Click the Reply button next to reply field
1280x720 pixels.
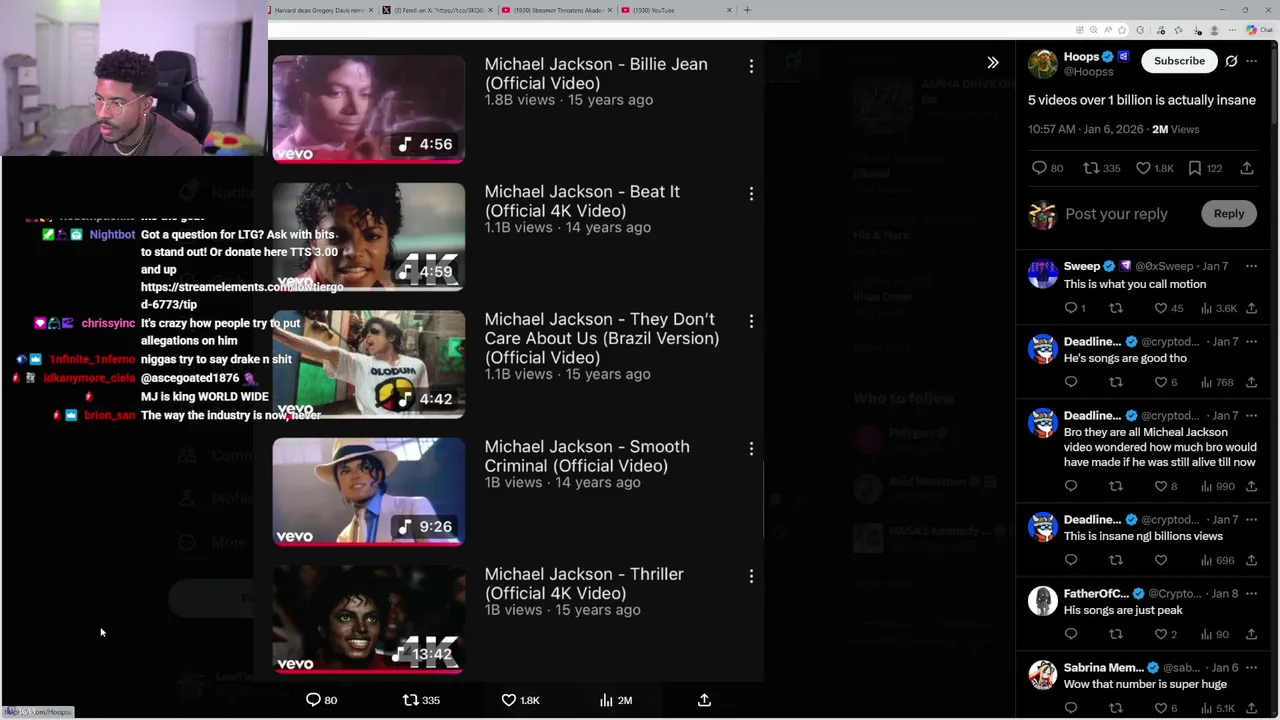point(1229,213)
